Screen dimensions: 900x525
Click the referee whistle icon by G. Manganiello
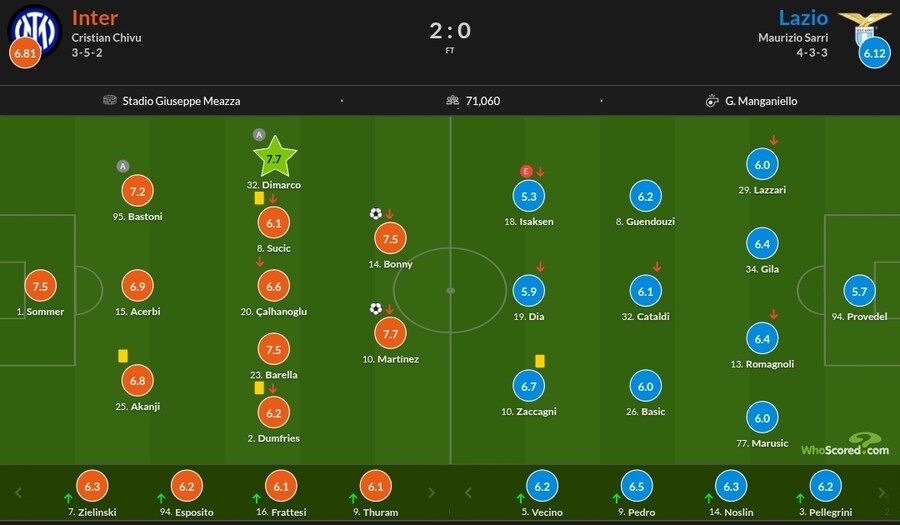point(712,101)
